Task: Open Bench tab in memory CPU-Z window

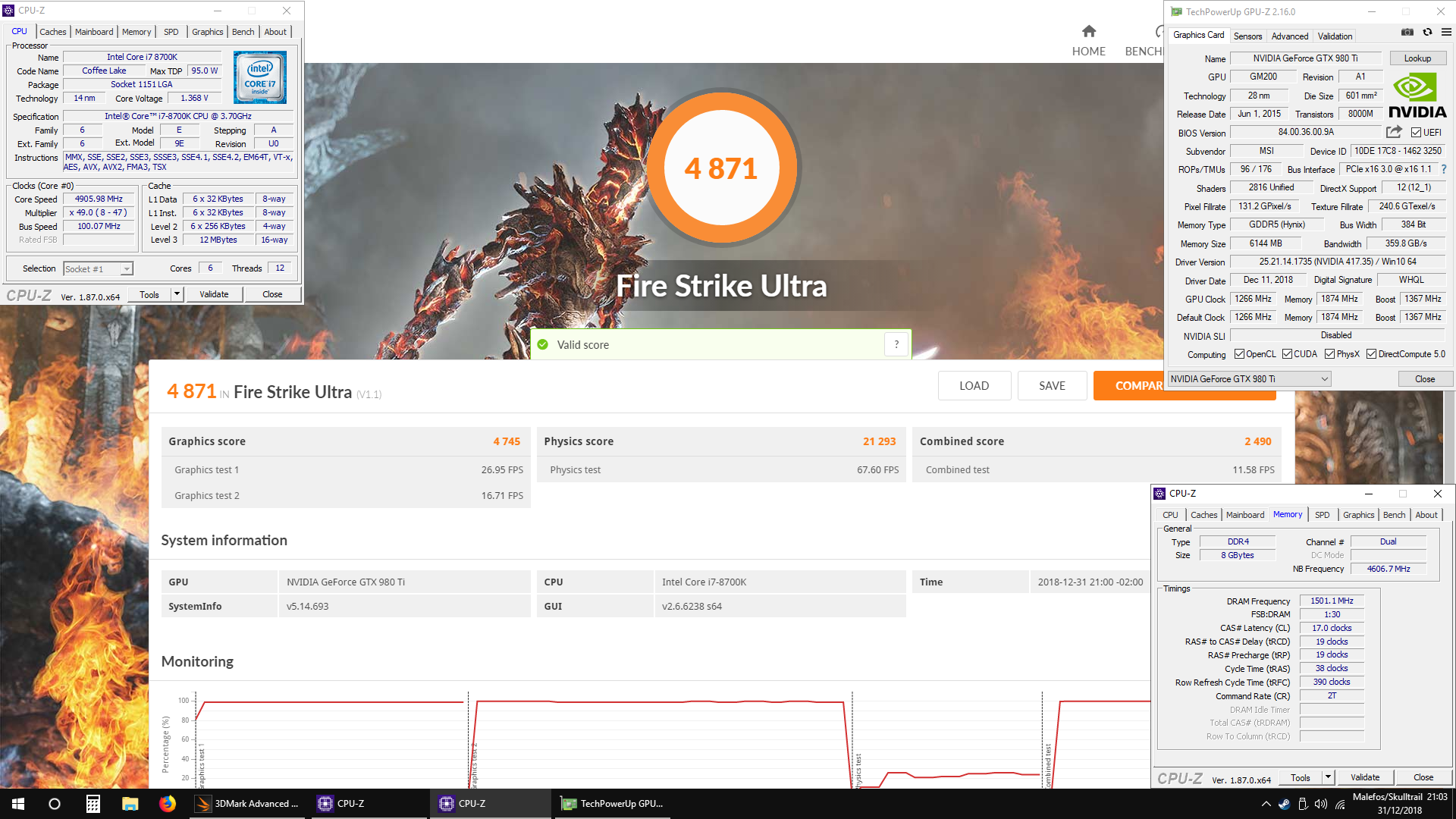Action: click(x=1394, y=515)
